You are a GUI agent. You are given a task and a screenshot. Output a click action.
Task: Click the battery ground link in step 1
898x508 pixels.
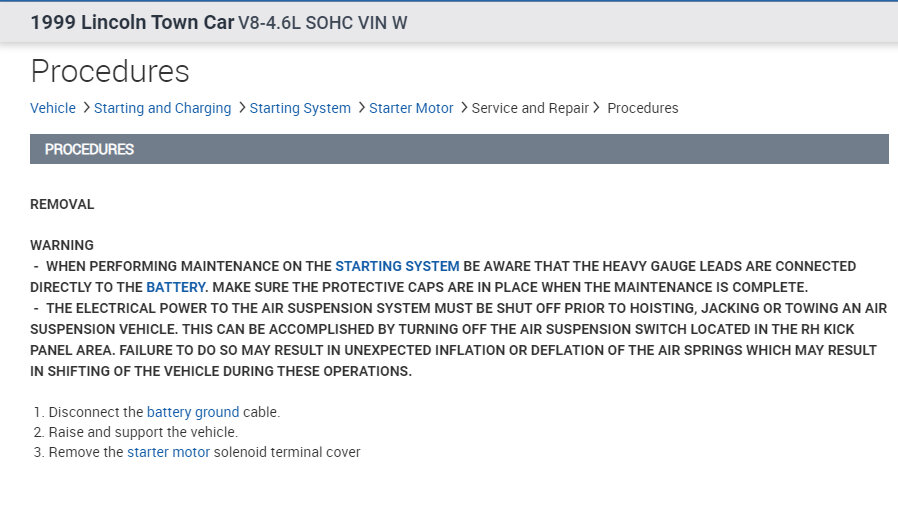tap(193, 412)
